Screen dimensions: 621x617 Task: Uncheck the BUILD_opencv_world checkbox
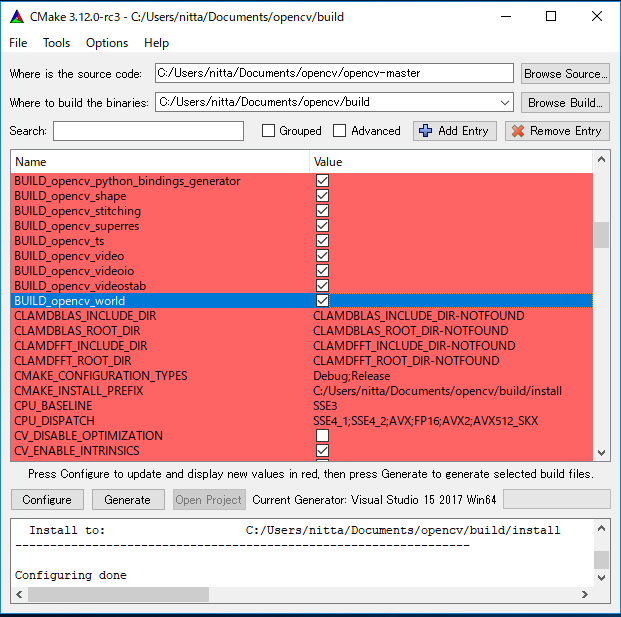point(322,301)
